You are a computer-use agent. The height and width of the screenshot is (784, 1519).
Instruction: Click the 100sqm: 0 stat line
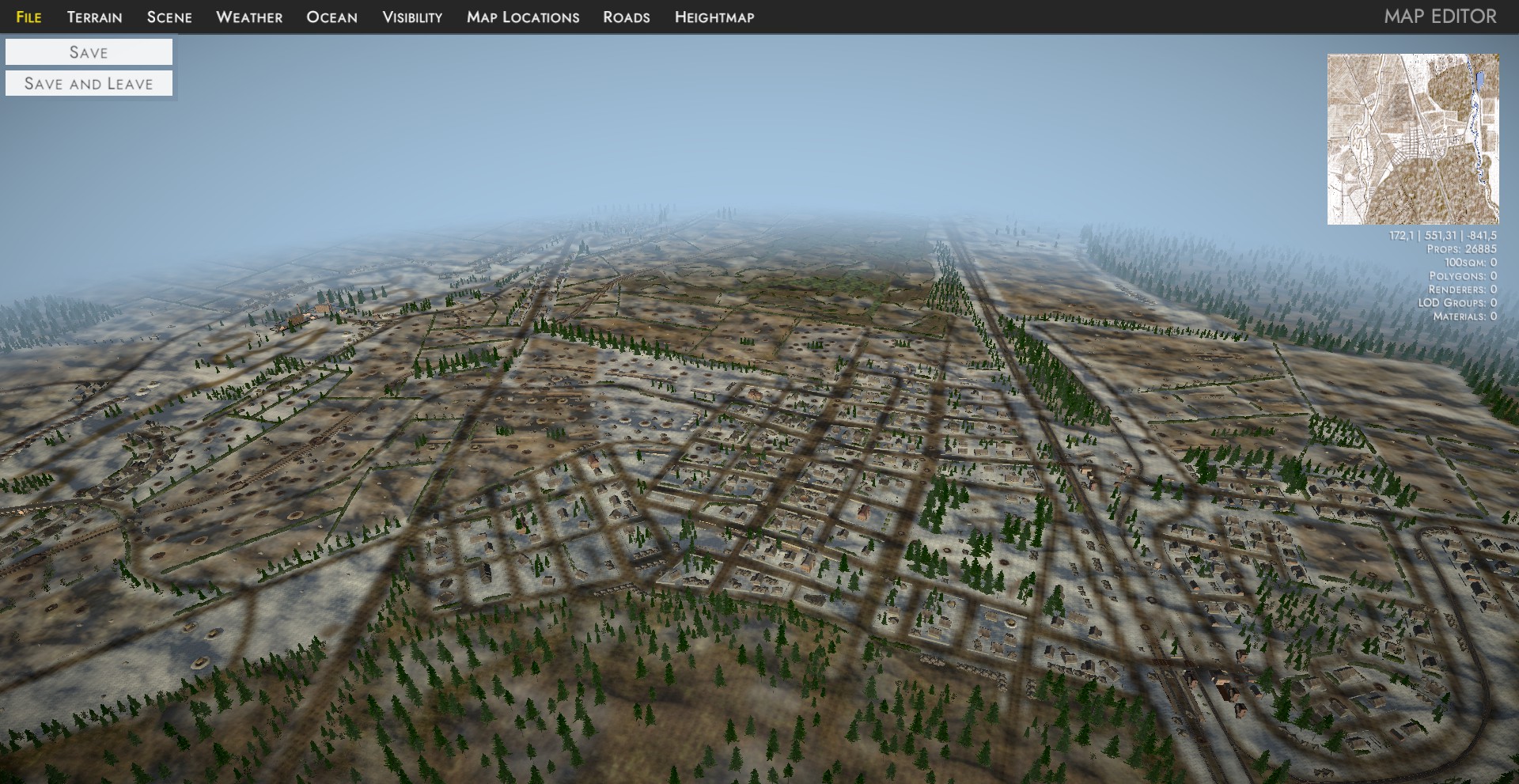(x=1471, y=263)
